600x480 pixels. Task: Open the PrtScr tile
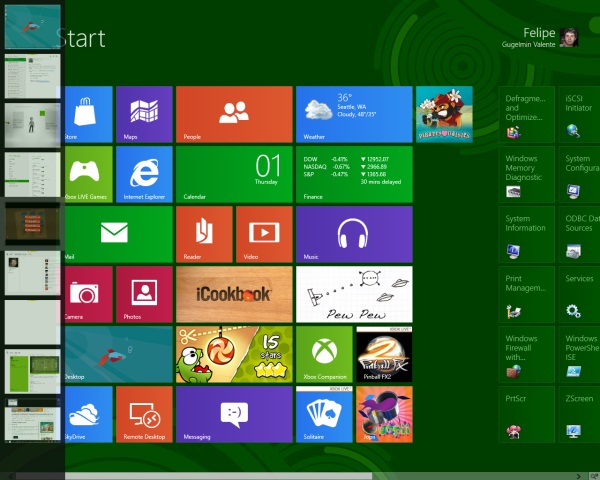click(527, 414)
